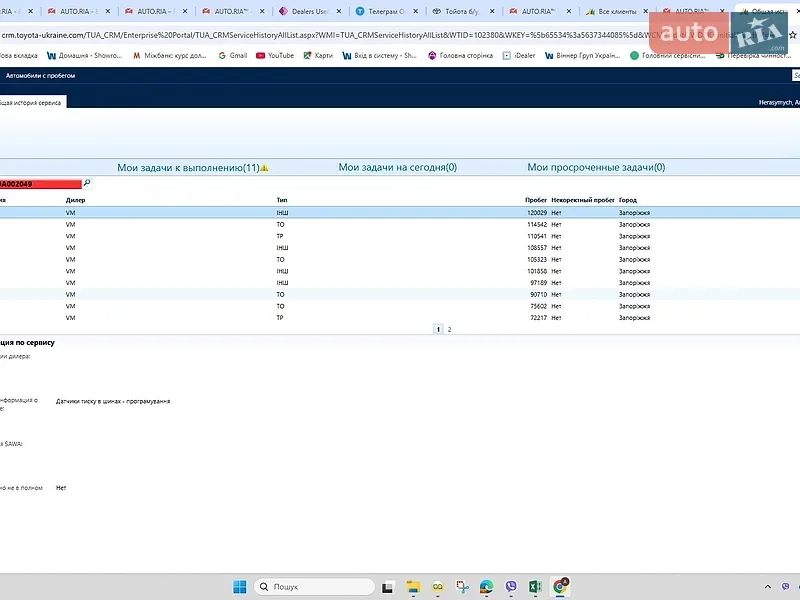The image size is (800, 600).
Task: Open Microsoft Edge from the taskbar
Action: pyautogui.click(x=487, y=587)
